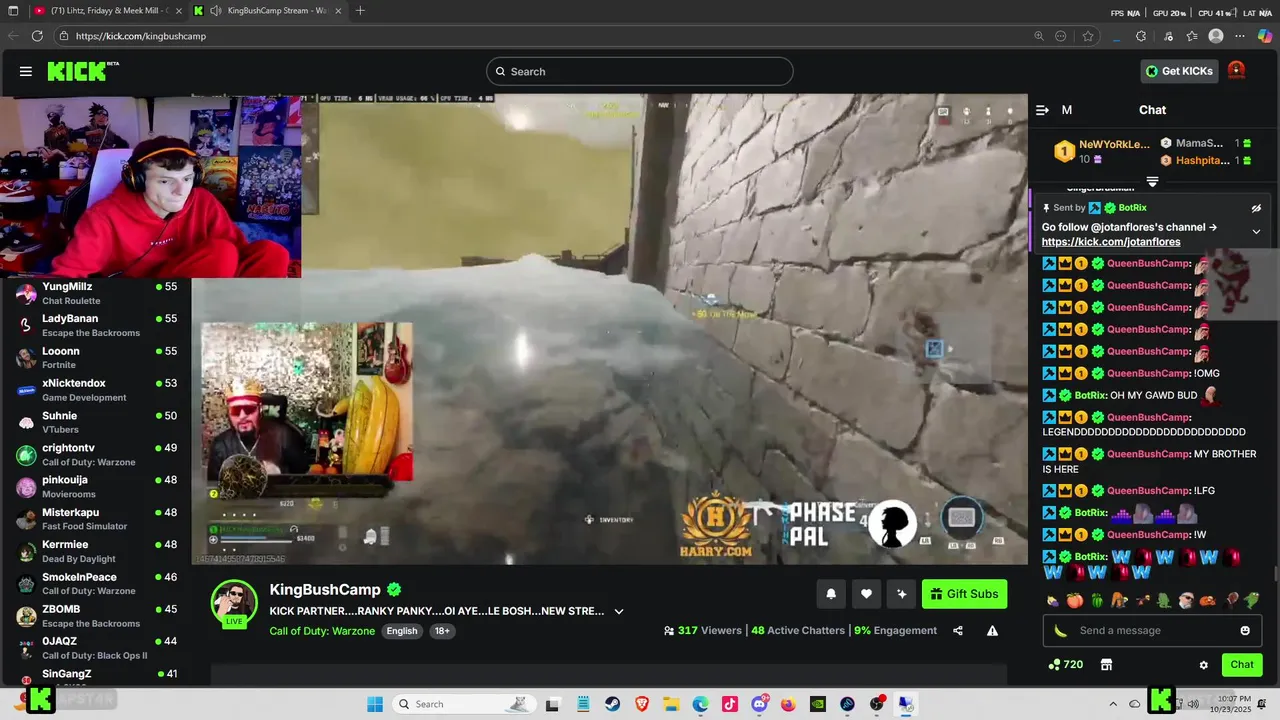Open YungMillz channel in sidebar
1280x720 pixels.
click(96, 293)
